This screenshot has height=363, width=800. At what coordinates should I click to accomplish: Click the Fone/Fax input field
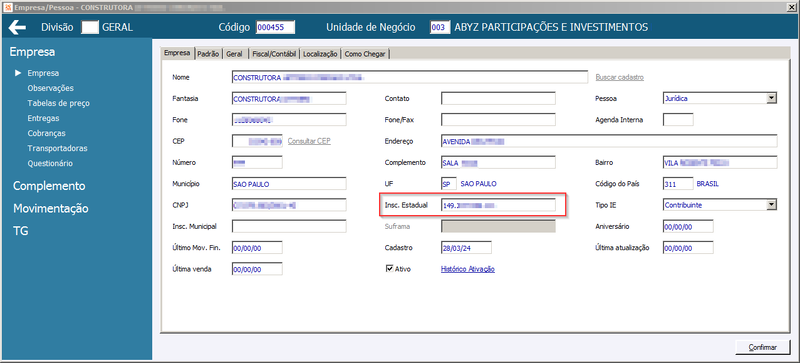498,119
